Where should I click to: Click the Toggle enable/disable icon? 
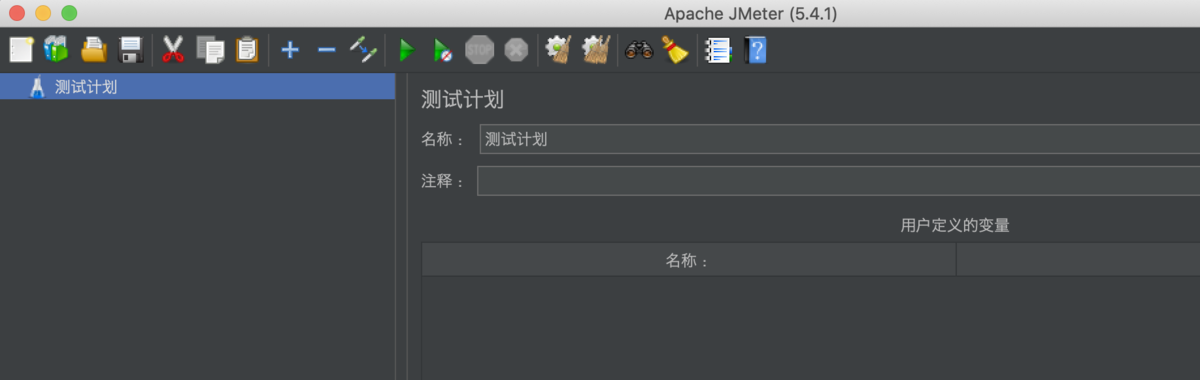pos(362,49)
